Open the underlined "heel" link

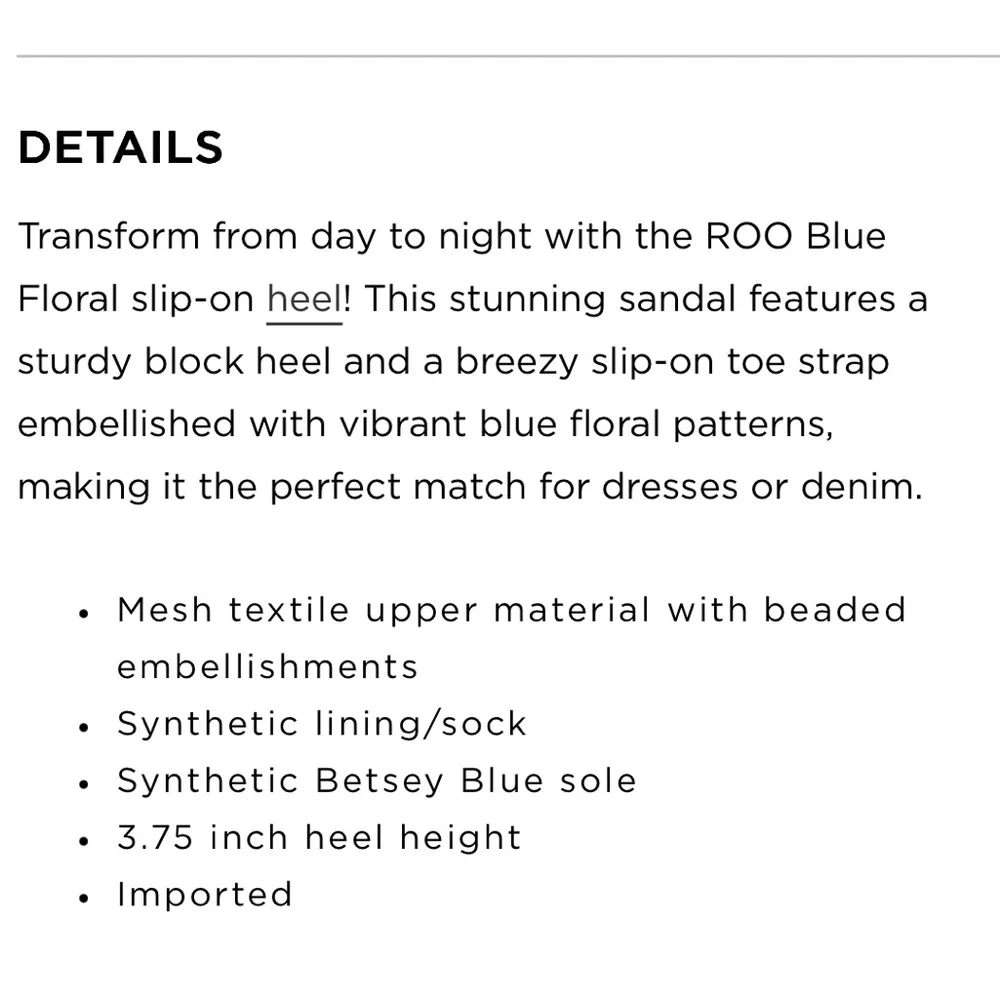pos(304,300)
